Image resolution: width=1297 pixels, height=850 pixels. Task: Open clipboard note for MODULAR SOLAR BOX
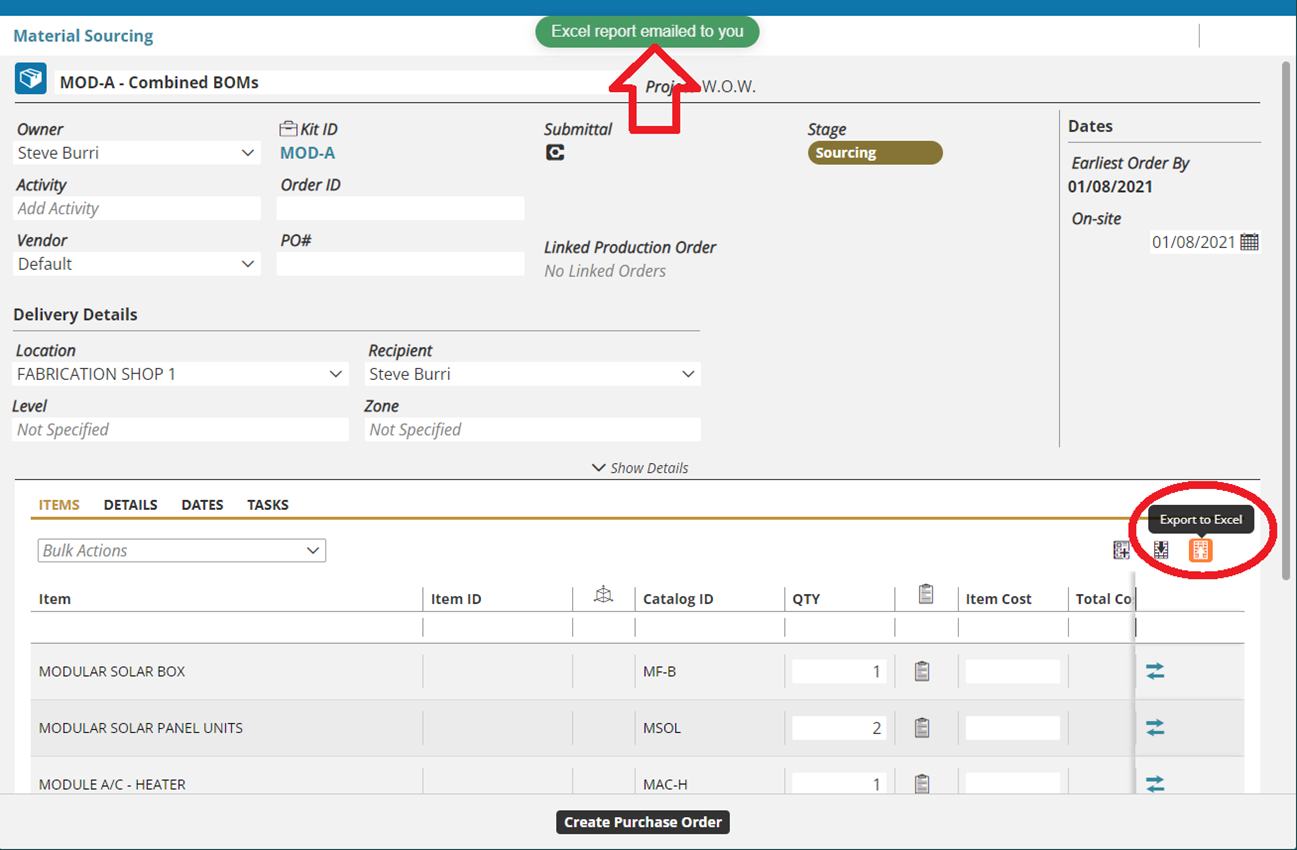coord(922,672)
